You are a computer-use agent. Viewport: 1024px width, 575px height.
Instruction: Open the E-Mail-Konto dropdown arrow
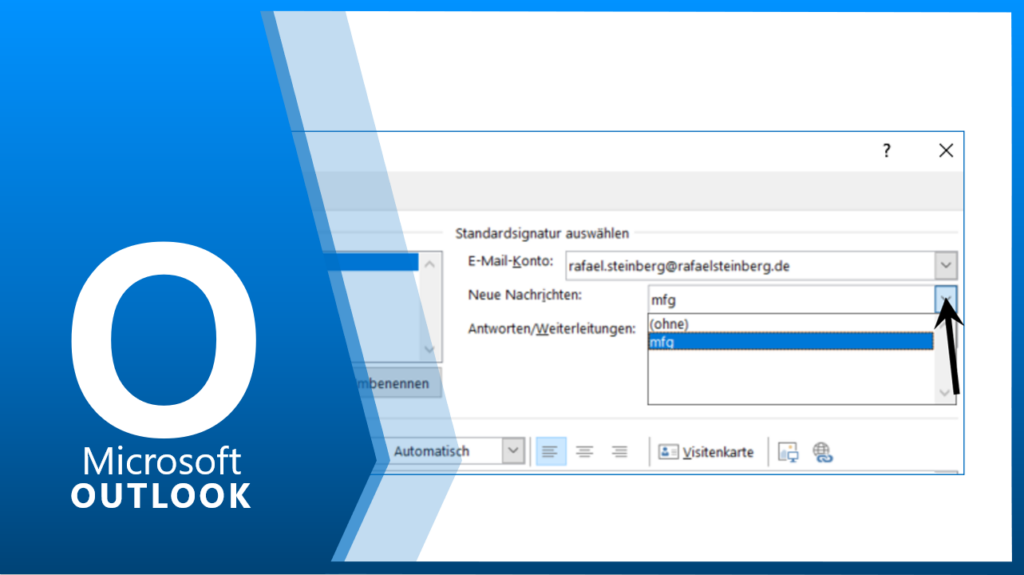946,266
